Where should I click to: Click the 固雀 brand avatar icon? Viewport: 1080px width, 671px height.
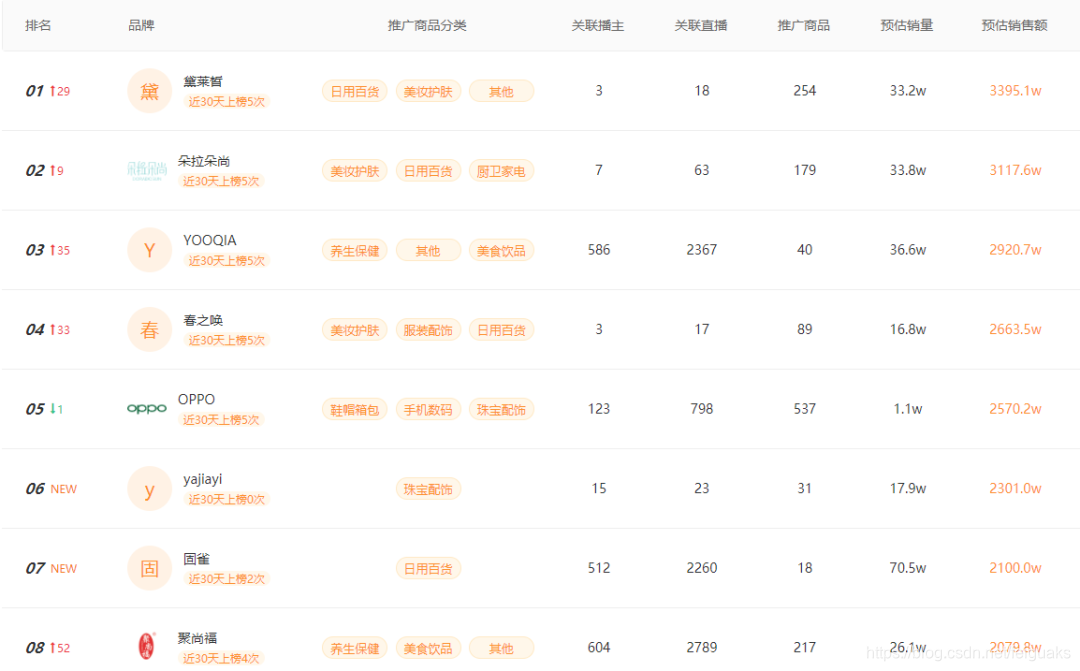(x=149, y=568)
